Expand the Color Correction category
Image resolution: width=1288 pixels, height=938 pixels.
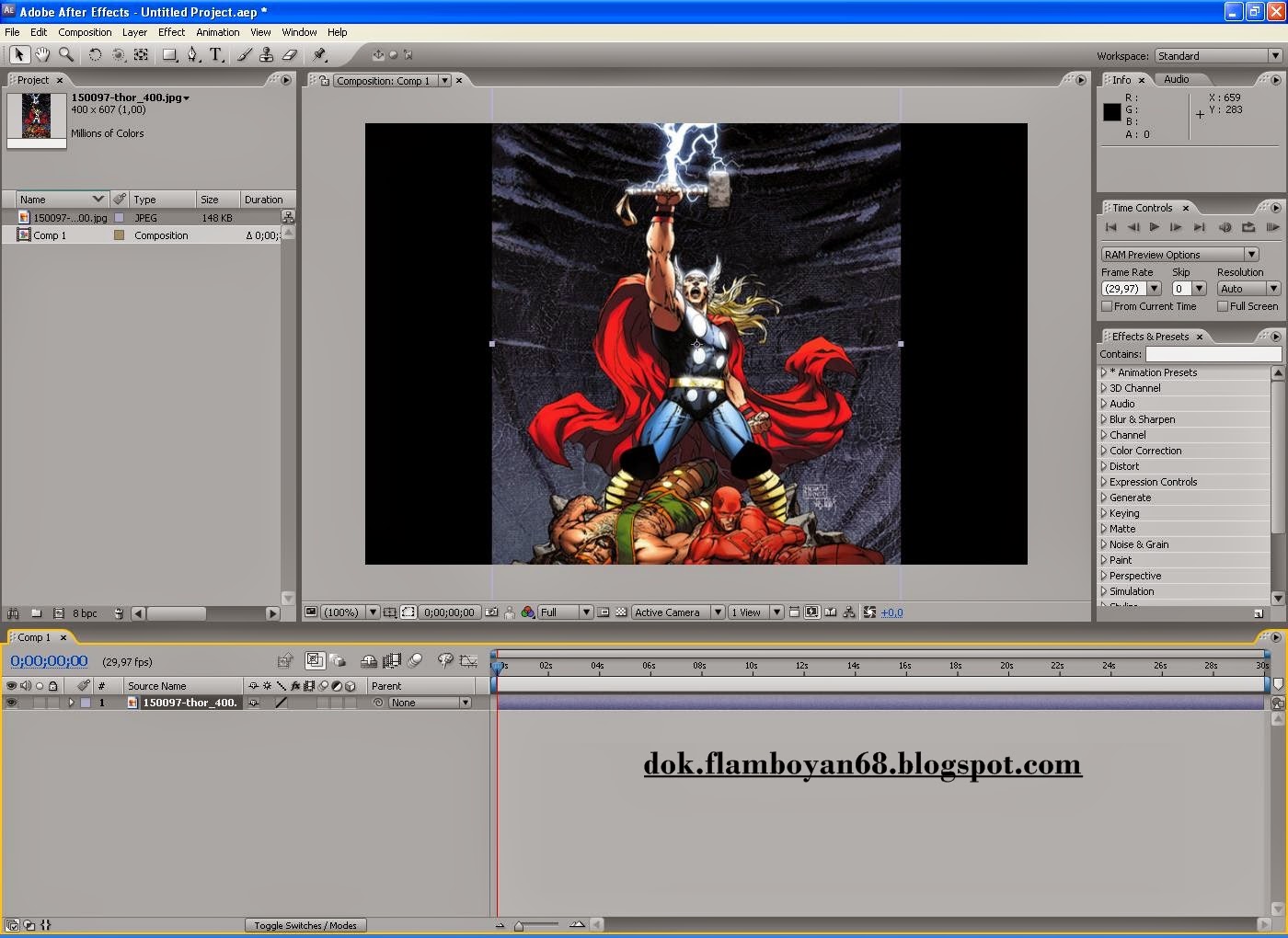[x=1104, y=451]
